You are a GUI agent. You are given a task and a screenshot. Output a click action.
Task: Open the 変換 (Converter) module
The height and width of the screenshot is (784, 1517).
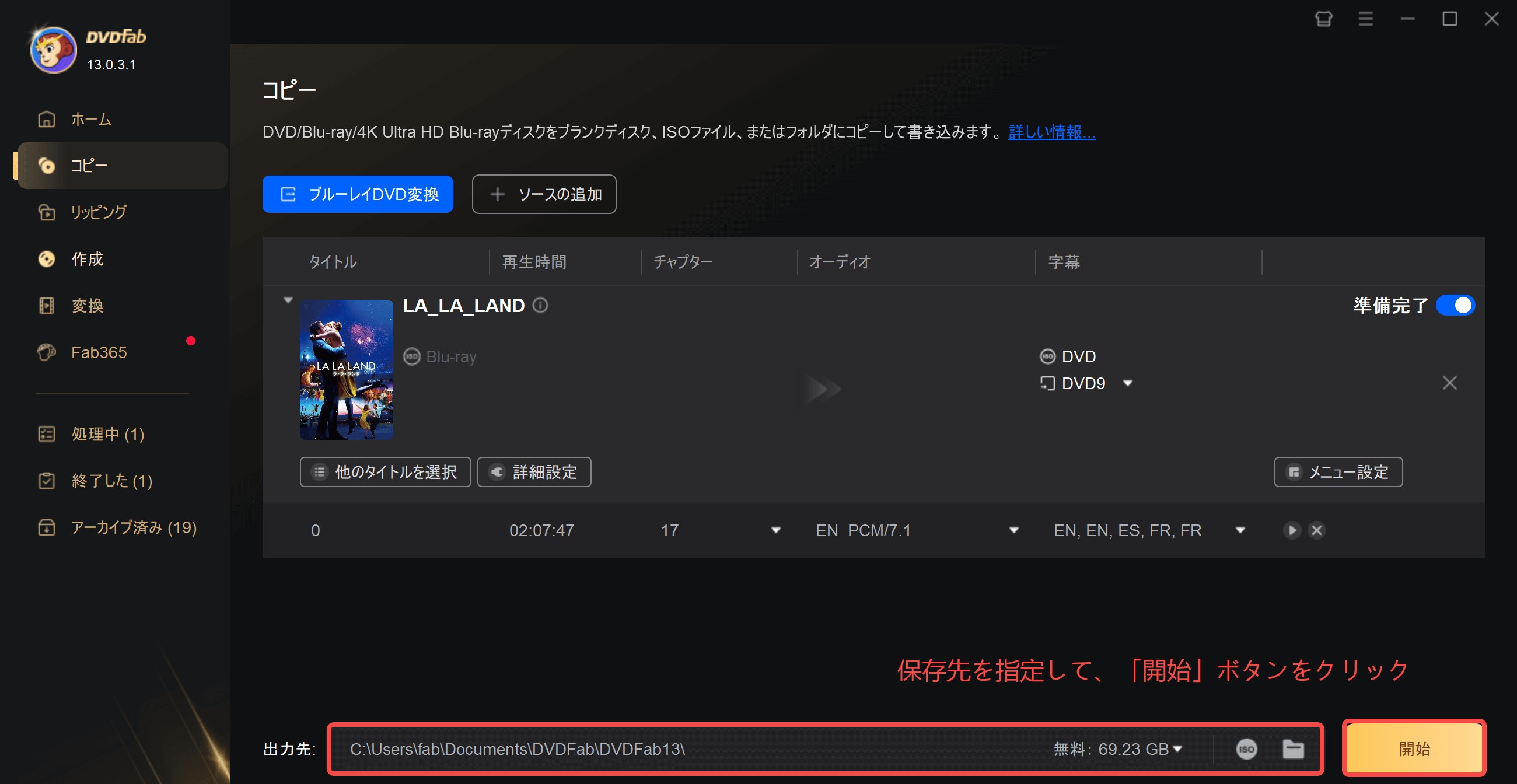coord(87,306)
